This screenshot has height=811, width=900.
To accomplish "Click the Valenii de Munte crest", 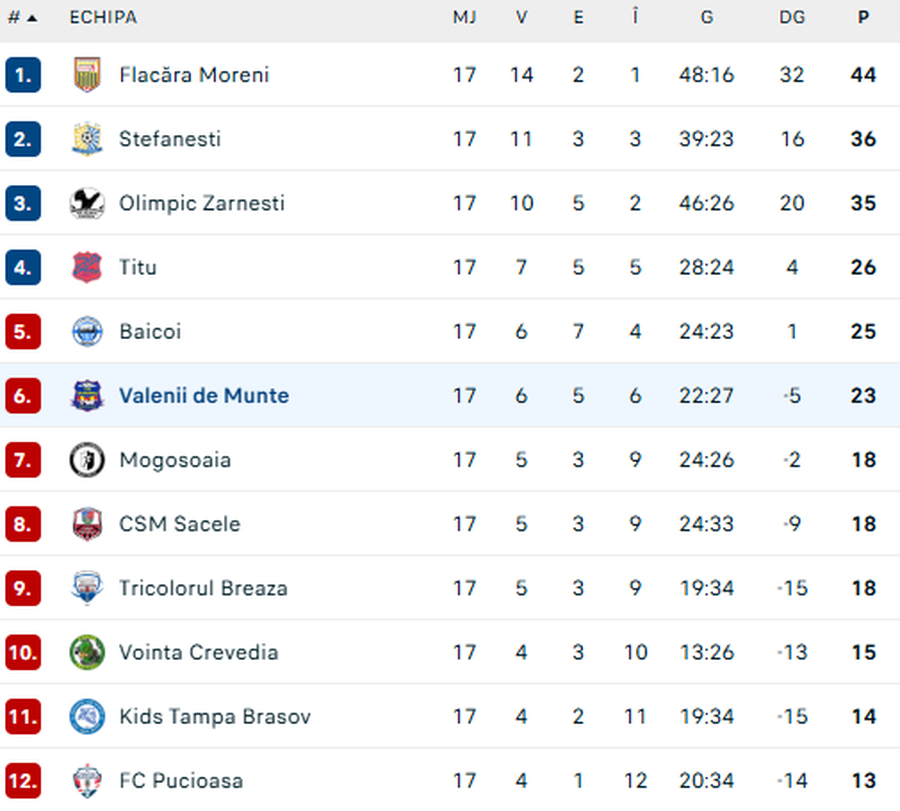I will point(87,395).
